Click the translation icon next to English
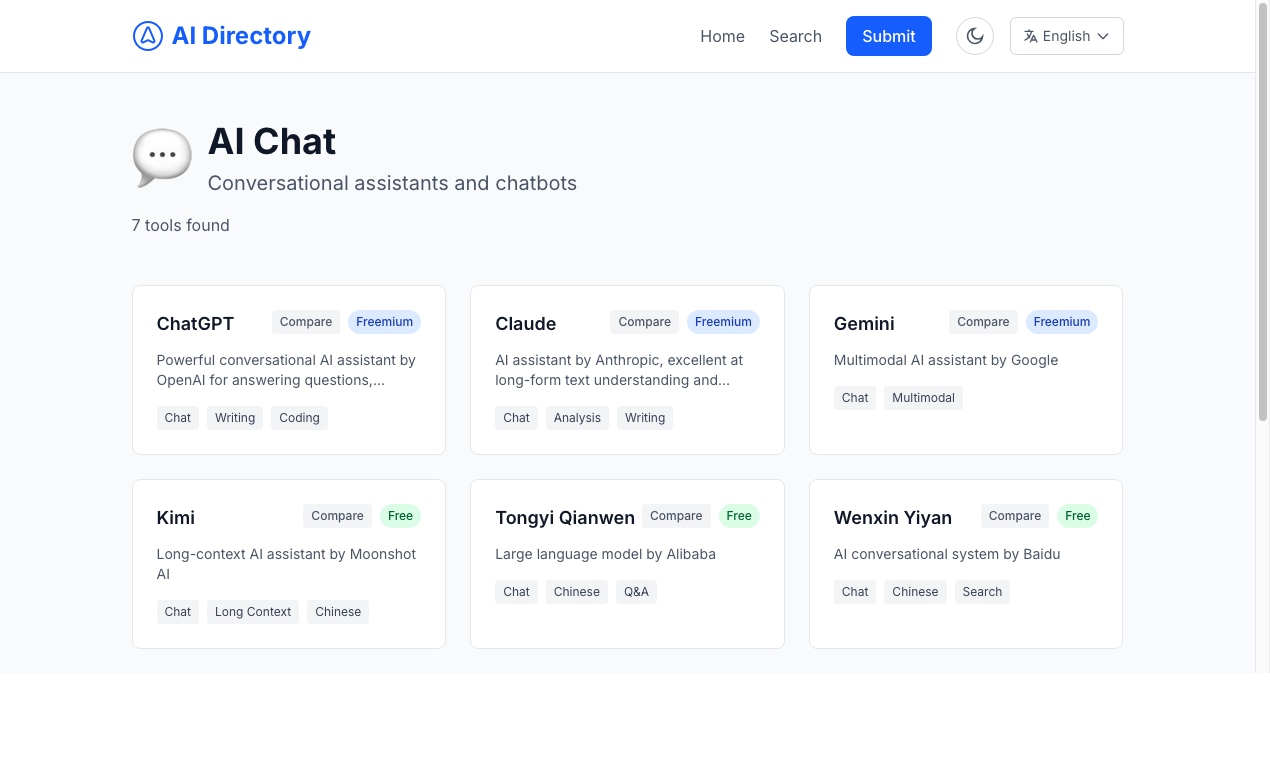This screenshot has height=760, width=1270. (x=1031, y=36)
